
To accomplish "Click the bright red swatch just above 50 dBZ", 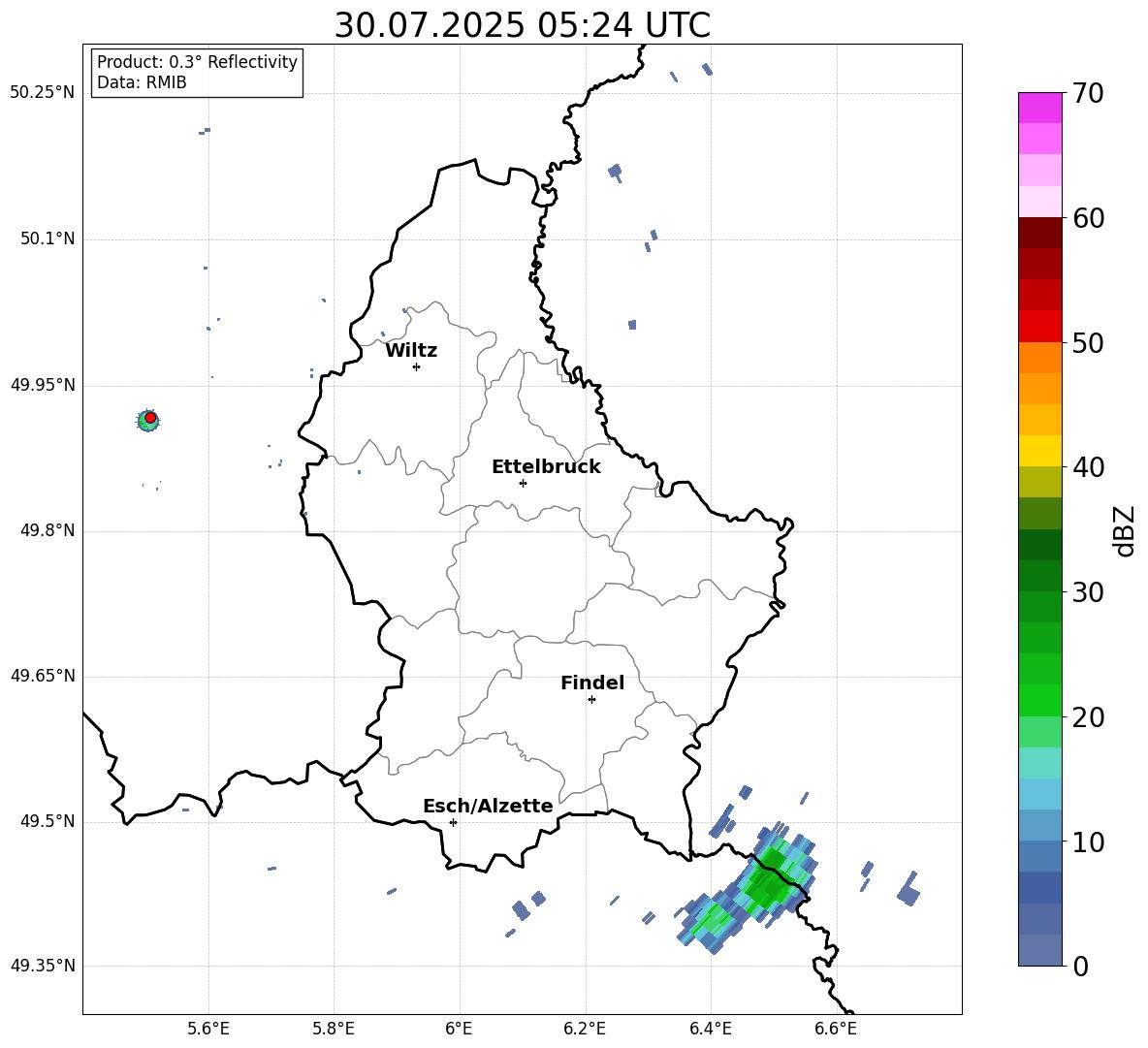I will (x=1040, y=327).
